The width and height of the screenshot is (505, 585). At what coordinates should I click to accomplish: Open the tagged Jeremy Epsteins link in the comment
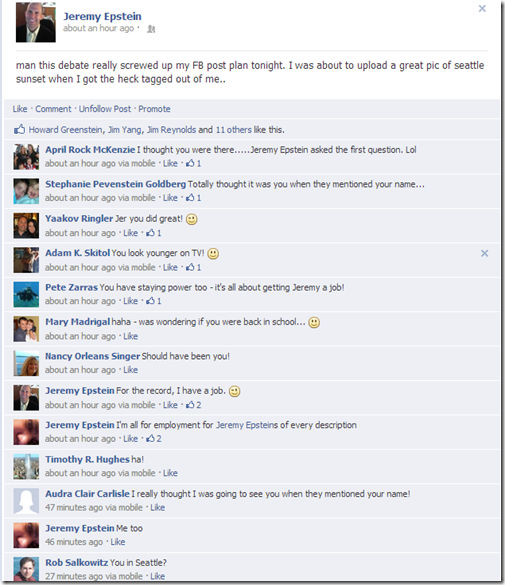tap(247, 425)
